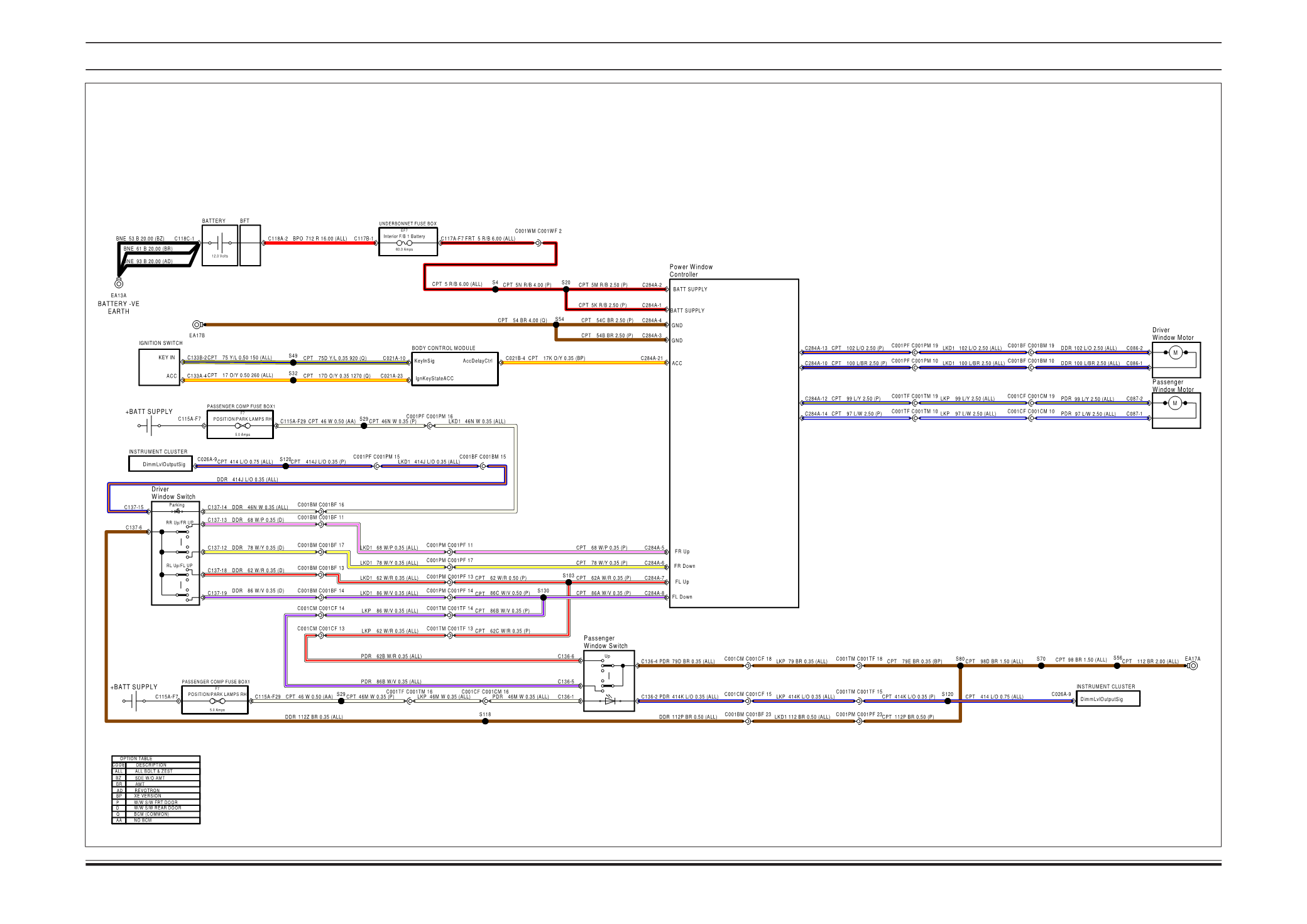Click the Driver Window Switch Parking lamp symbol
The height and width of the screenshot is (924, 1307).
point(177,511)
